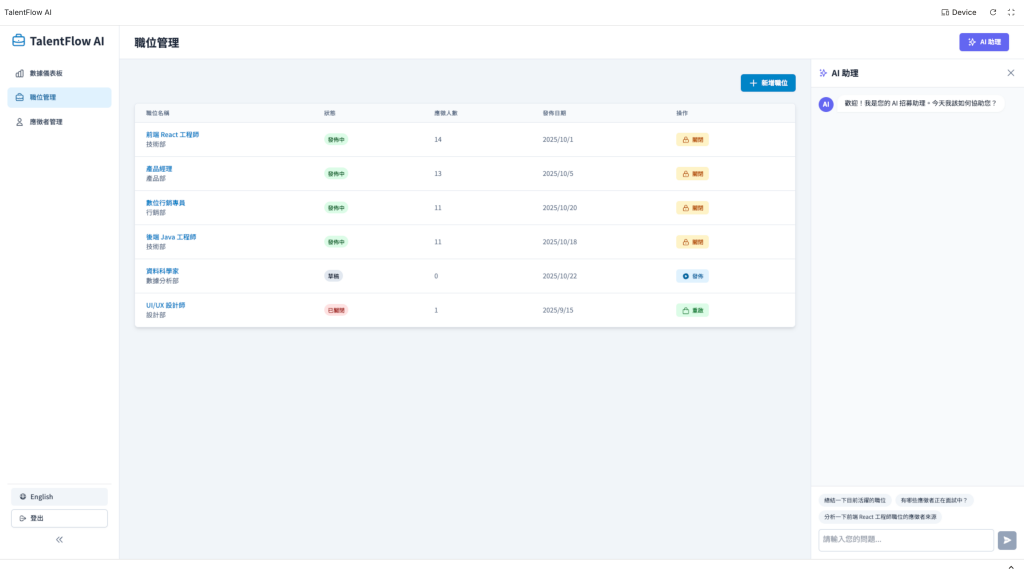This screenshot has height=576, width=1024.
Task: Click the TalentFlow AI briefcase logo
Action: (18, 40)
